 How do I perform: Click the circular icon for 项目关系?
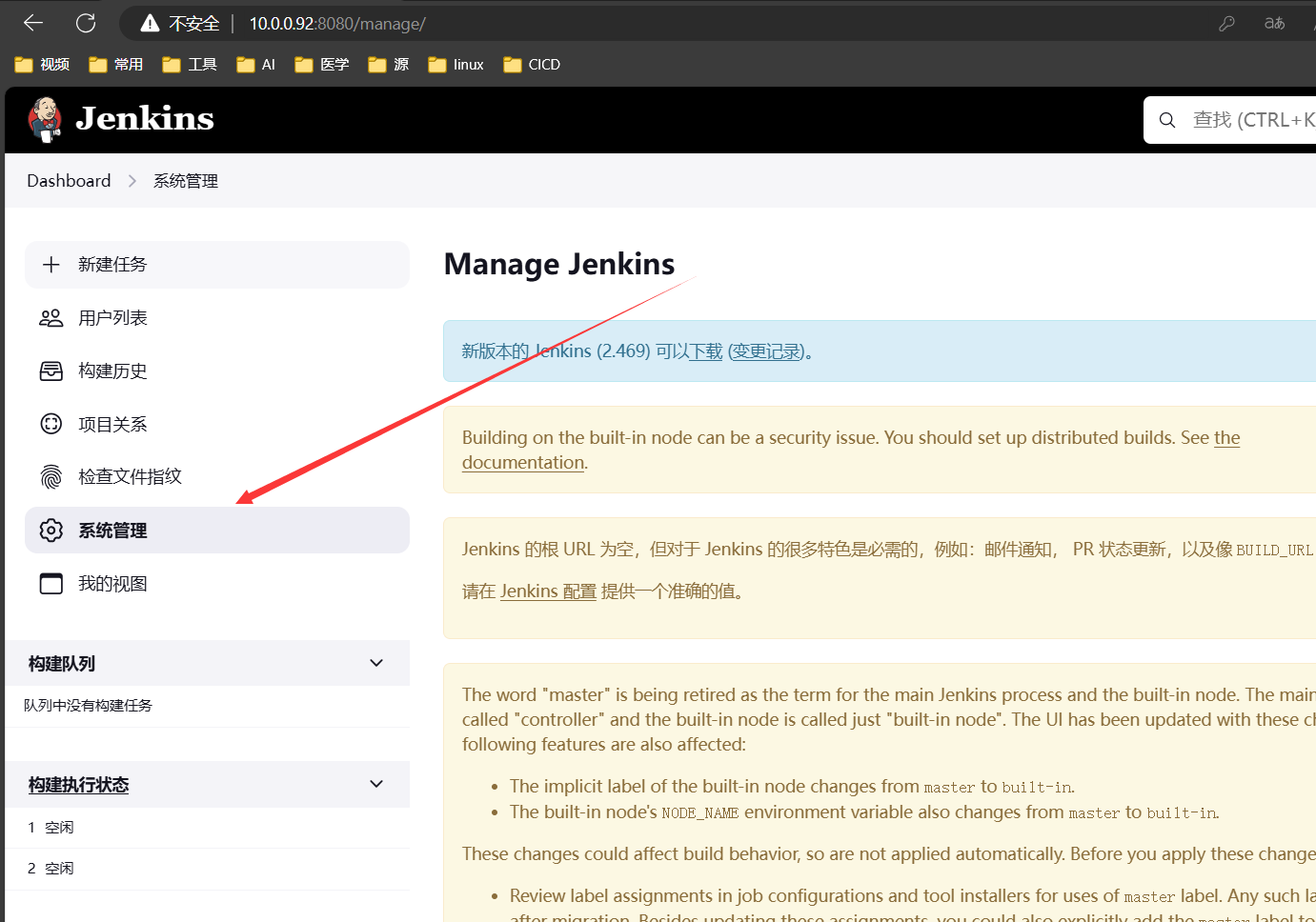[51, 424]
